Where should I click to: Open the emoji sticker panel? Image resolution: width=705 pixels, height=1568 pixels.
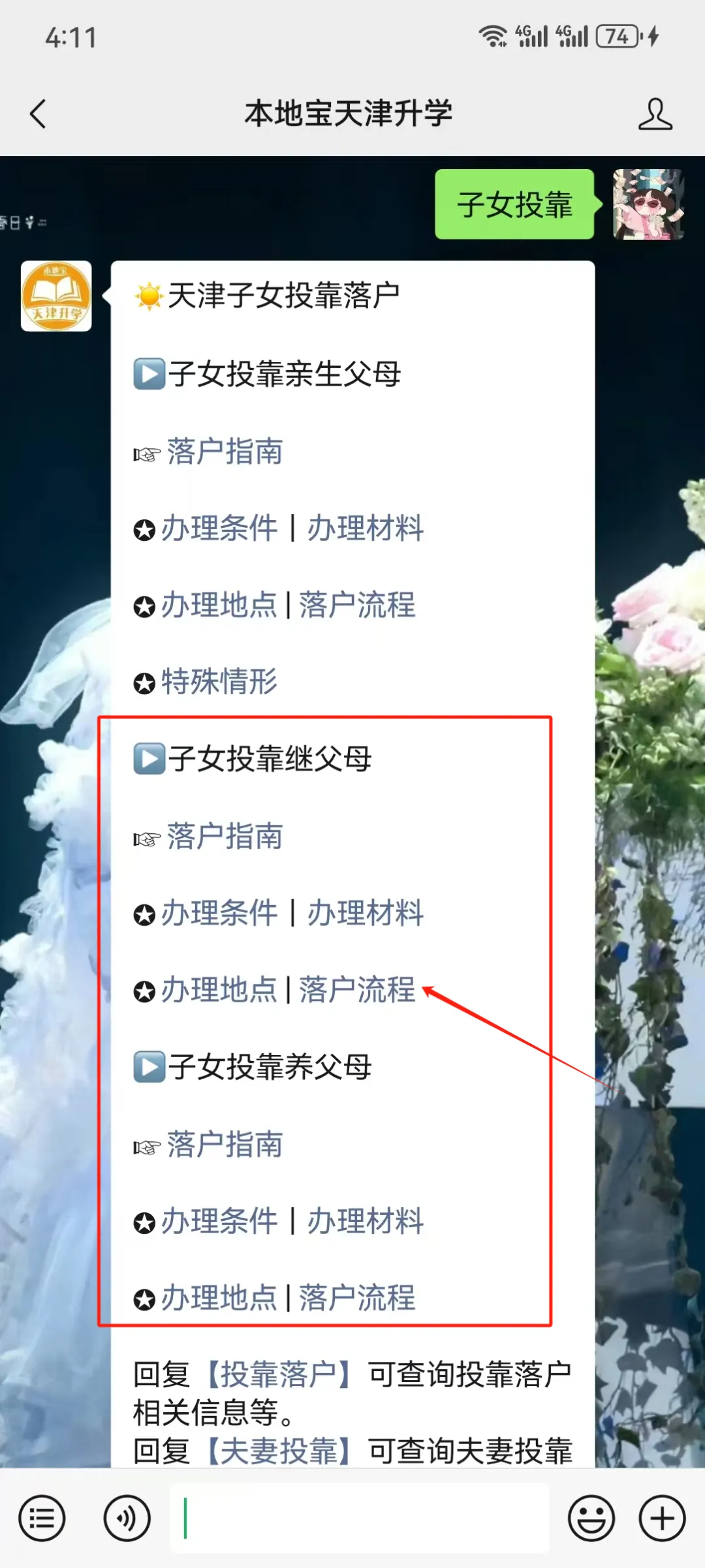pos(591,1518)
